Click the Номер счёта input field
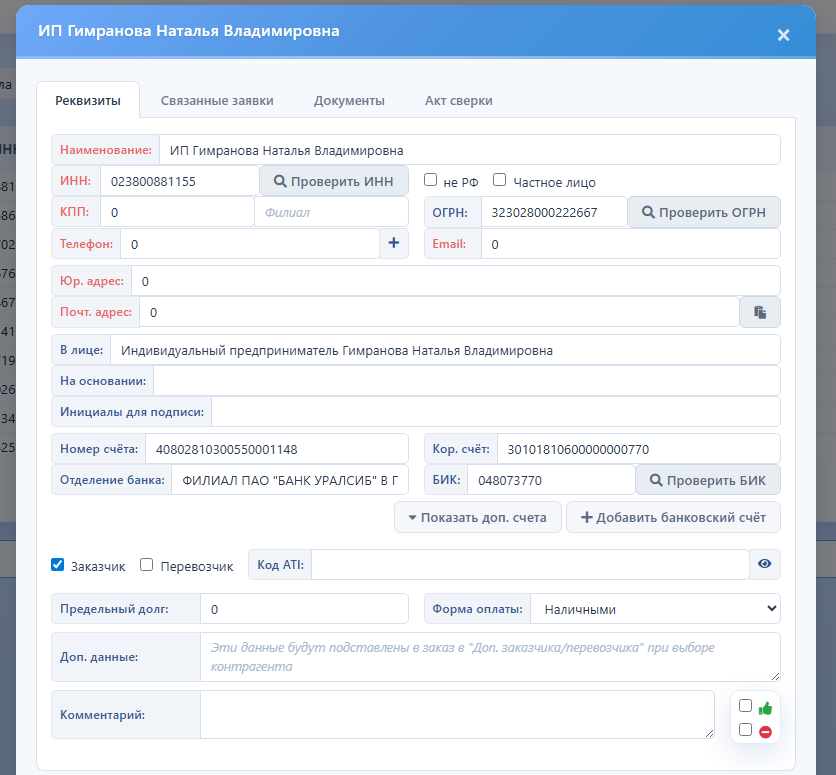 [277, 449]
